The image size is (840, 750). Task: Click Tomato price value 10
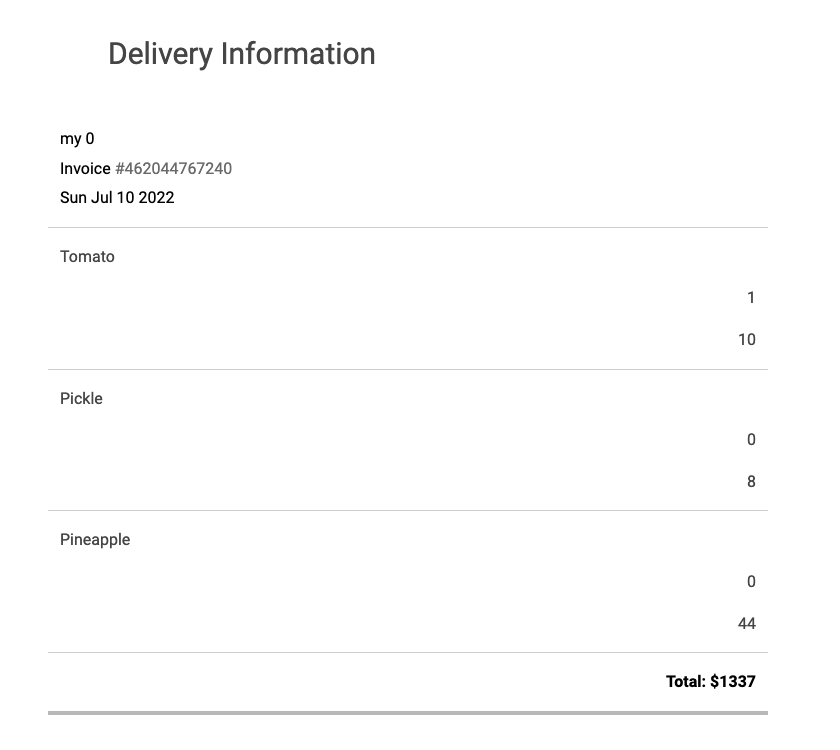point(747,340)
